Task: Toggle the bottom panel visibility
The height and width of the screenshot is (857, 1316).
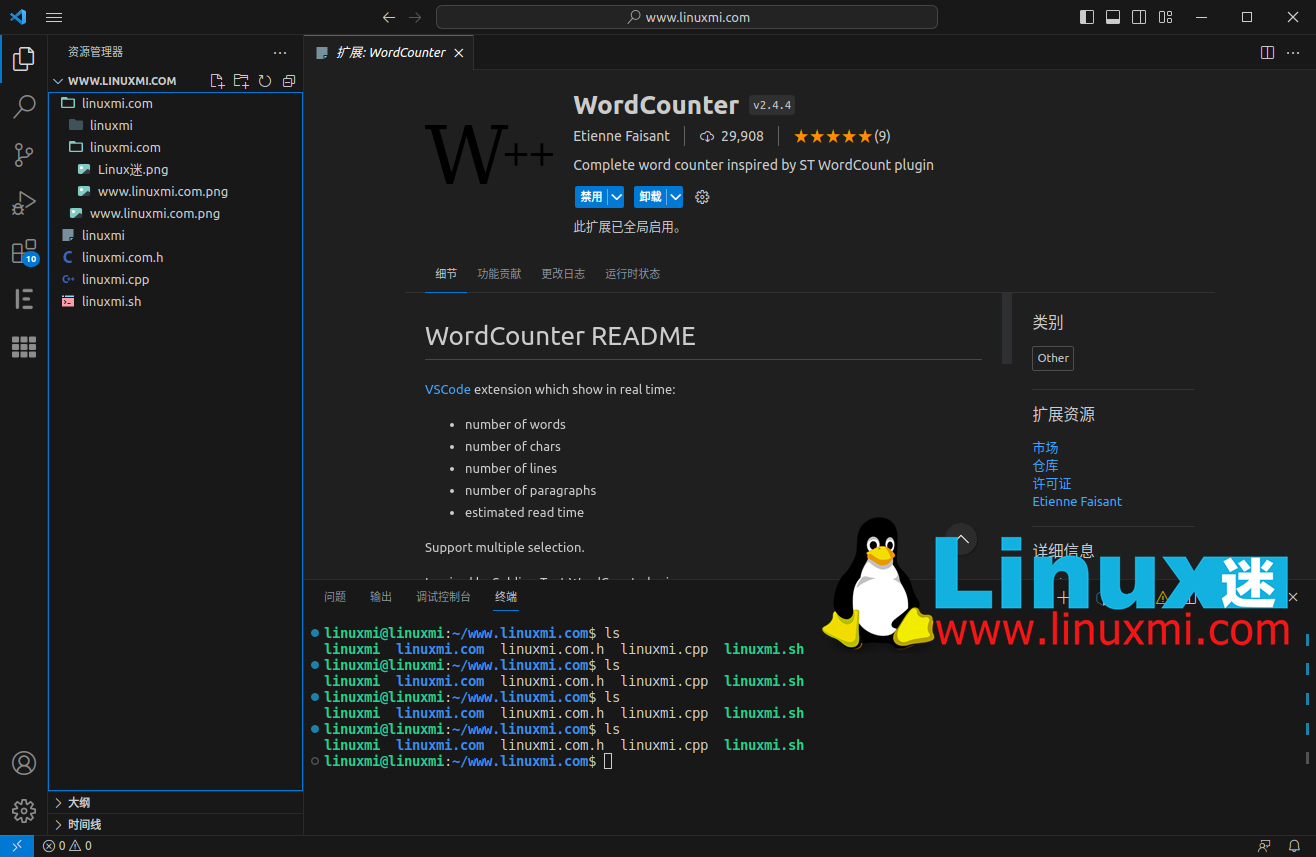Action: tap(1113, 17)
